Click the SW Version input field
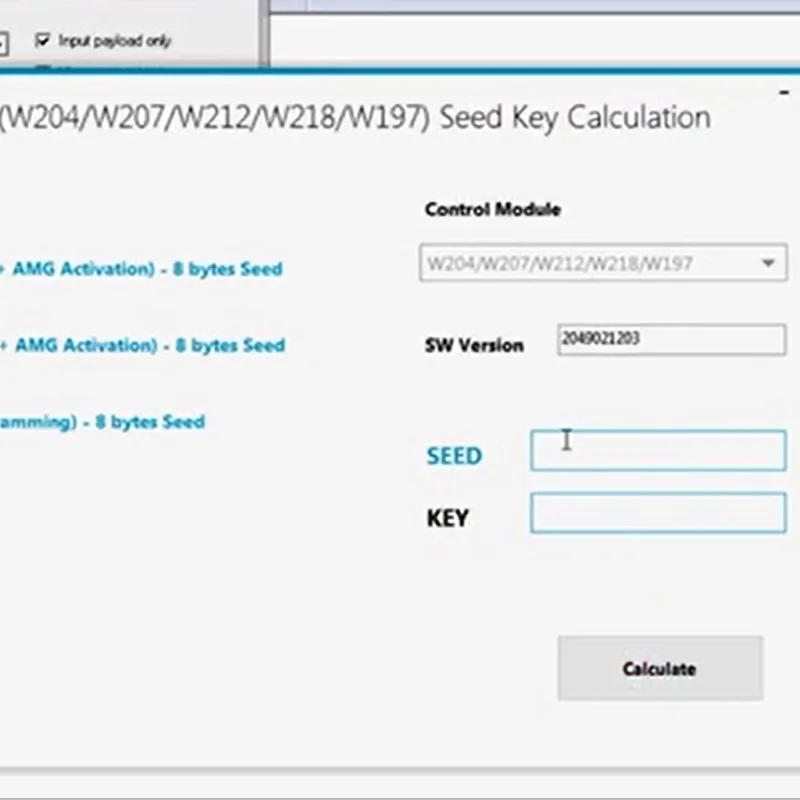The height and width of the screenshot is (800, 800). (671, 339)
